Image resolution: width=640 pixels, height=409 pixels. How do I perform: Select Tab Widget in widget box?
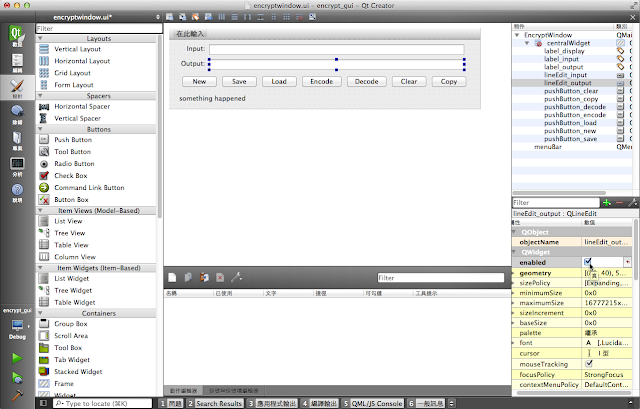(72, 360)
